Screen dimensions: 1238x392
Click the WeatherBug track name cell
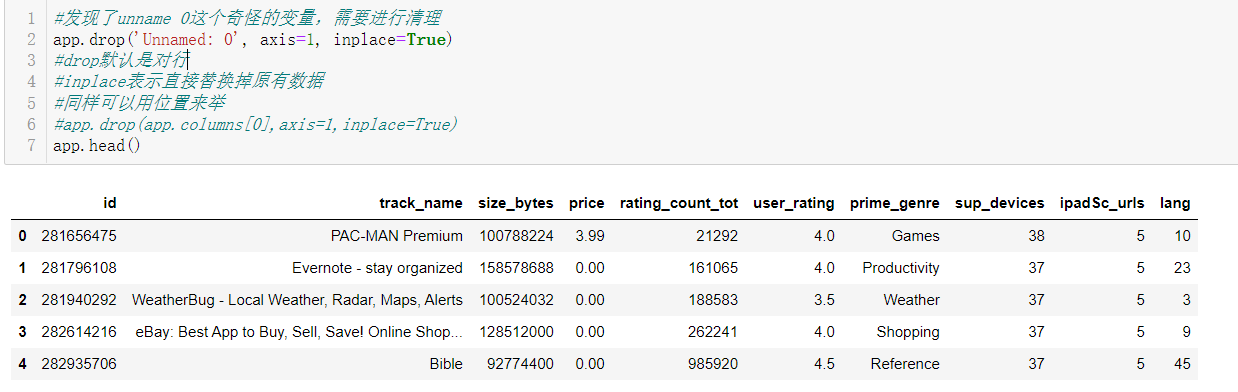point(297,300)
